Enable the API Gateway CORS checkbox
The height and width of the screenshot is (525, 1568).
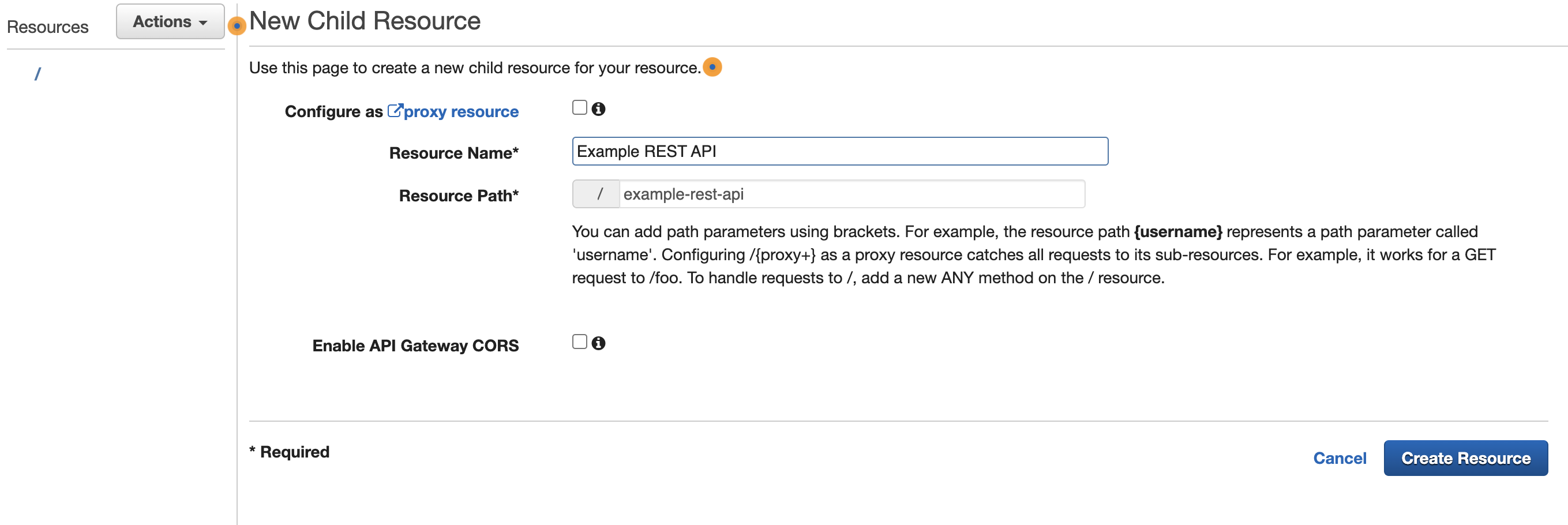click(x=578, y=342)
